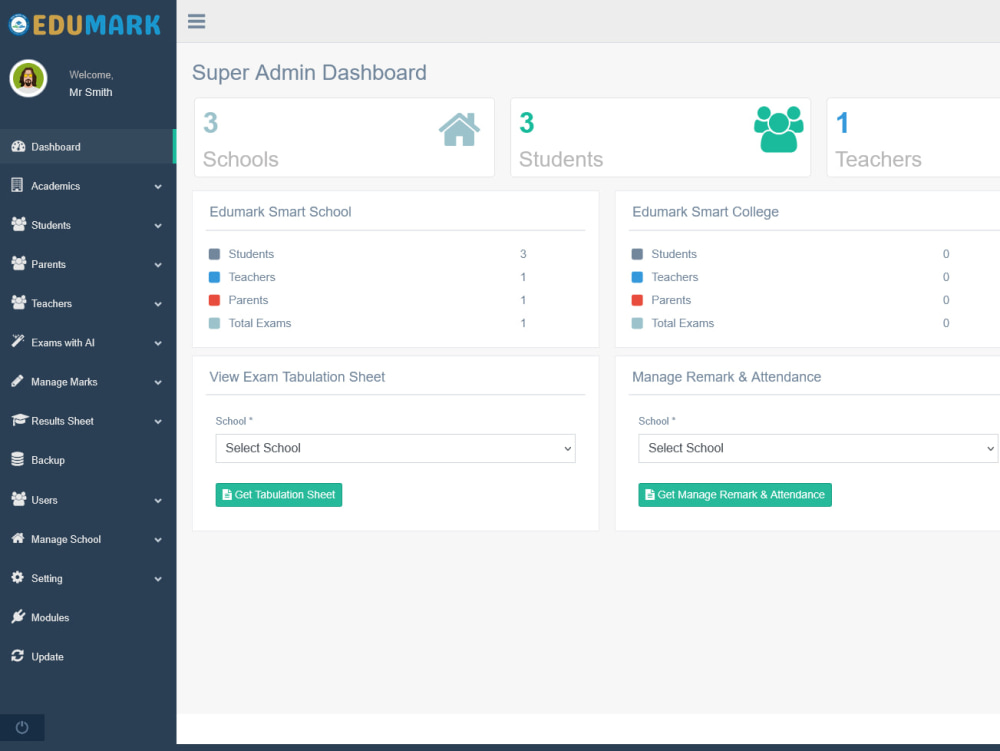Open the Teachers summary card
This screenshot has width=1000, height=751.
coord(913,137)
